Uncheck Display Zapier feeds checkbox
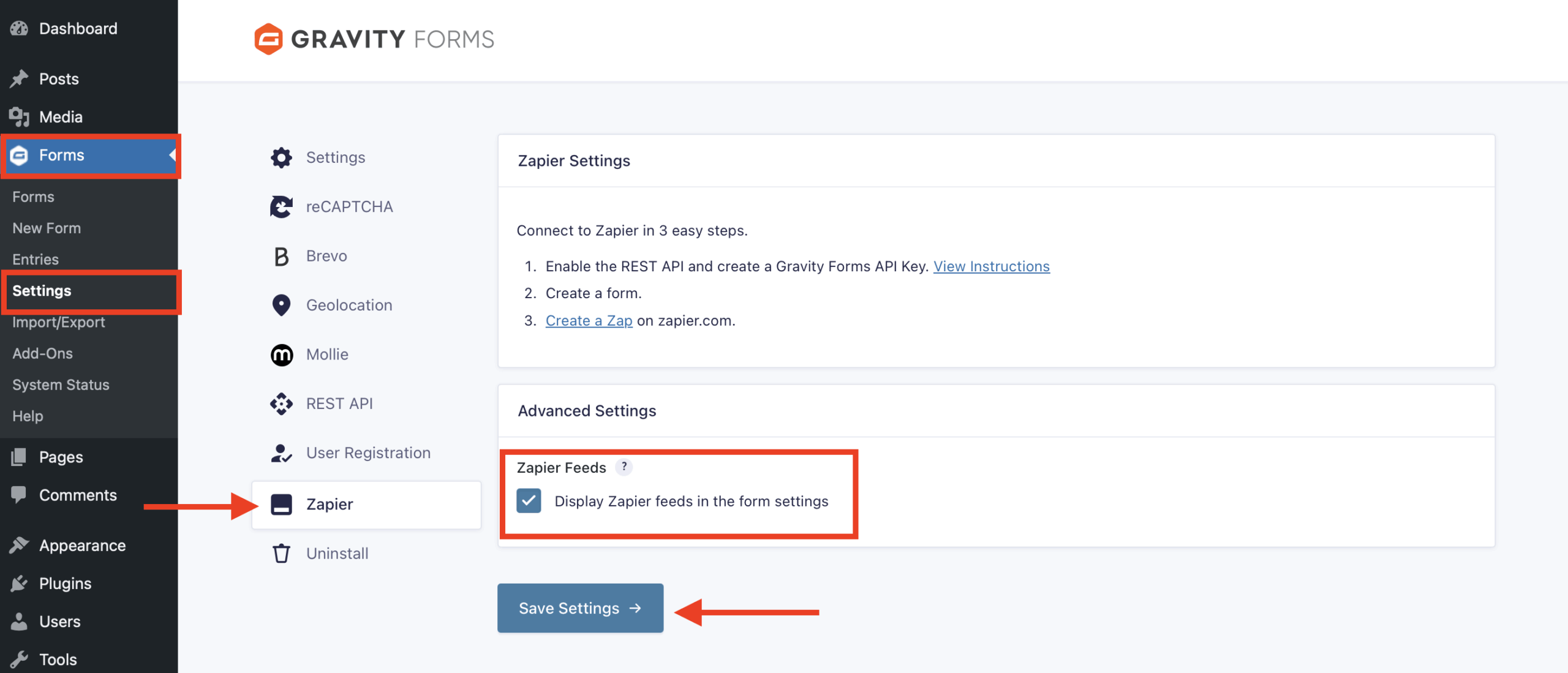 tap(529, 501)
